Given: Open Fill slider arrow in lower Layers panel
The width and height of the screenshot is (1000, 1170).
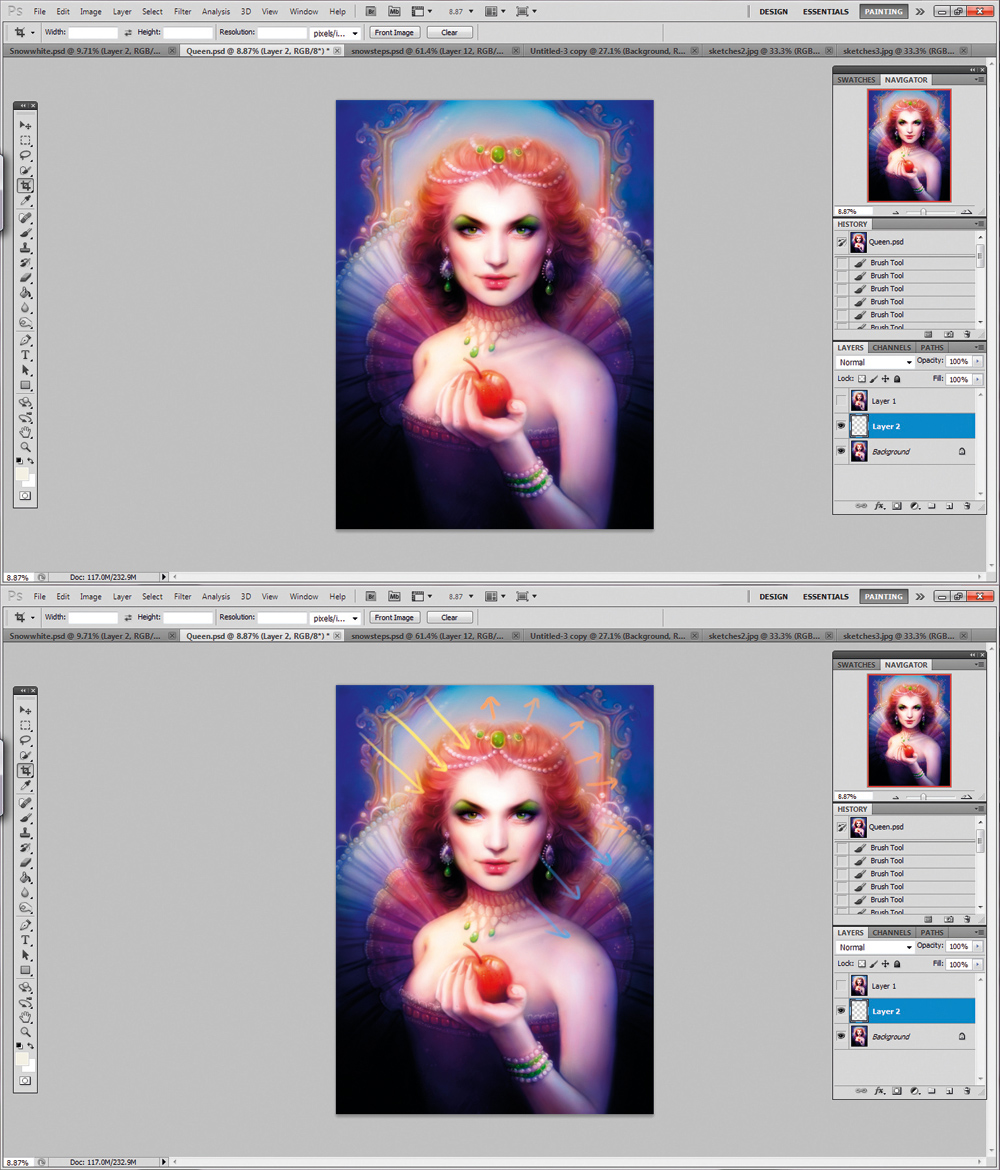Looking at the screenshot, I should (978, 964).
